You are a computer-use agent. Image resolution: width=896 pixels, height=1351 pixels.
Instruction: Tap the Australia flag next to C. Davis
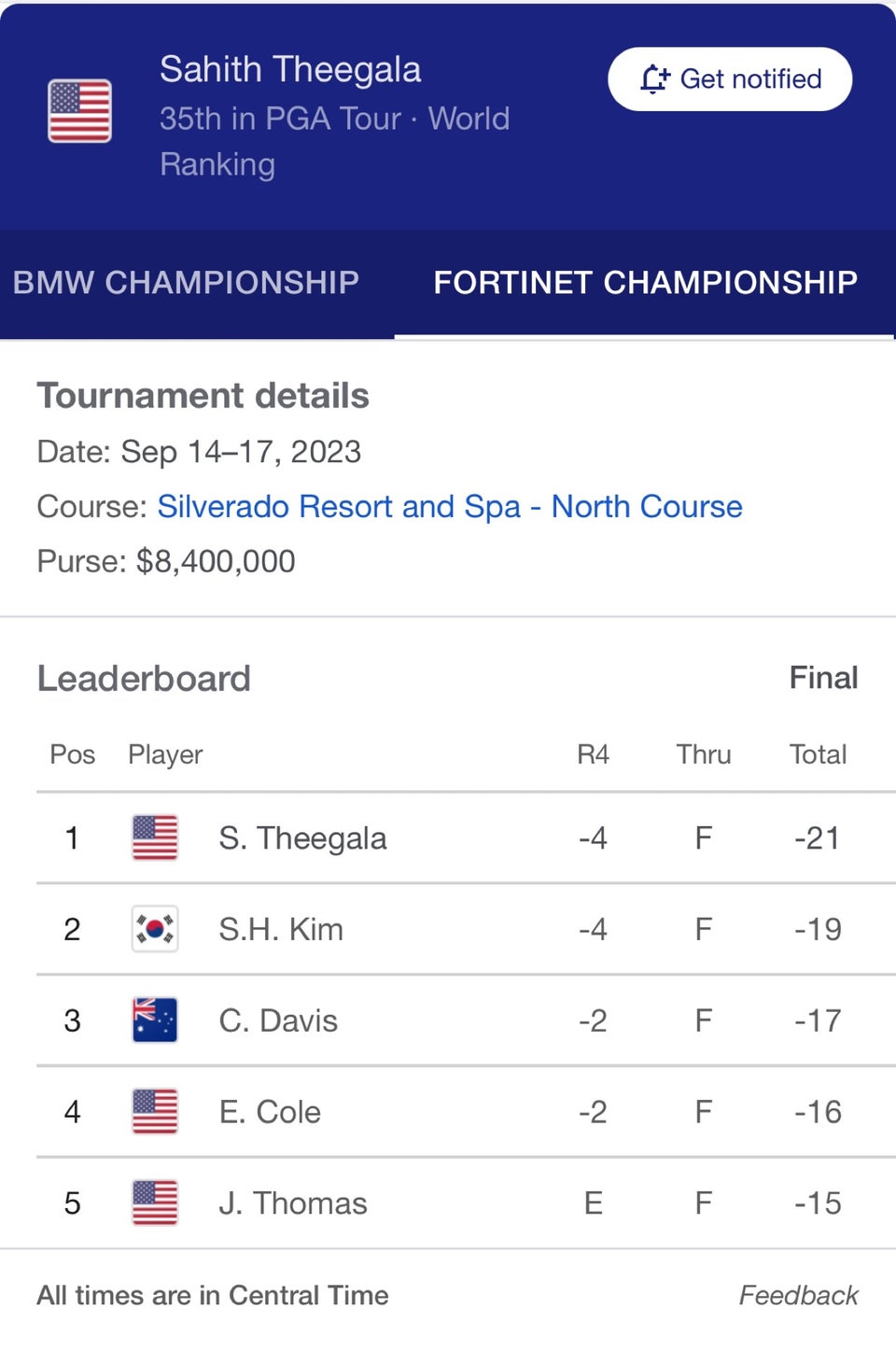tap(155, 1020)
